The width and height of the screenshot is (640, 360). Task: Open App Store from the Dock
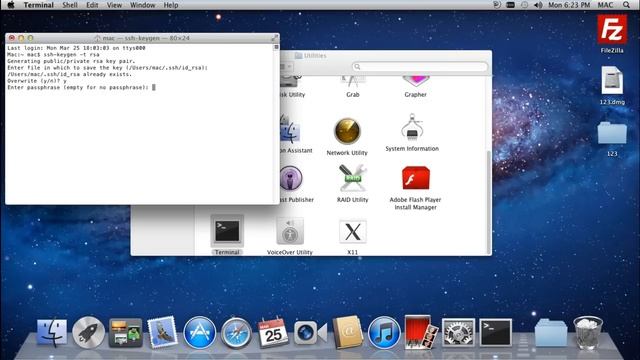(199, 333)
